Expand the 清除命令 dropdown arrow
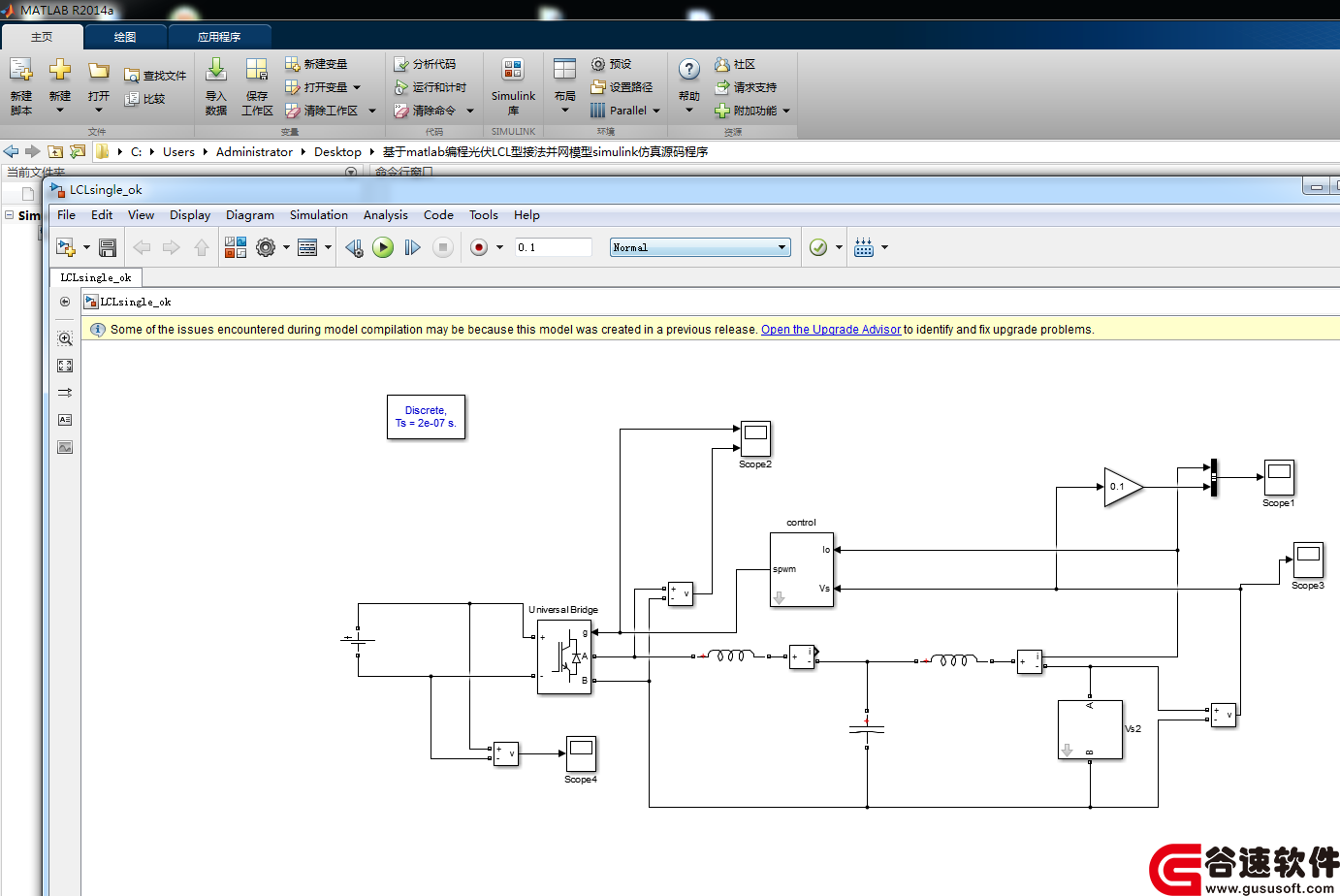This screenshot has height=896, width=1340. (470, 111)
